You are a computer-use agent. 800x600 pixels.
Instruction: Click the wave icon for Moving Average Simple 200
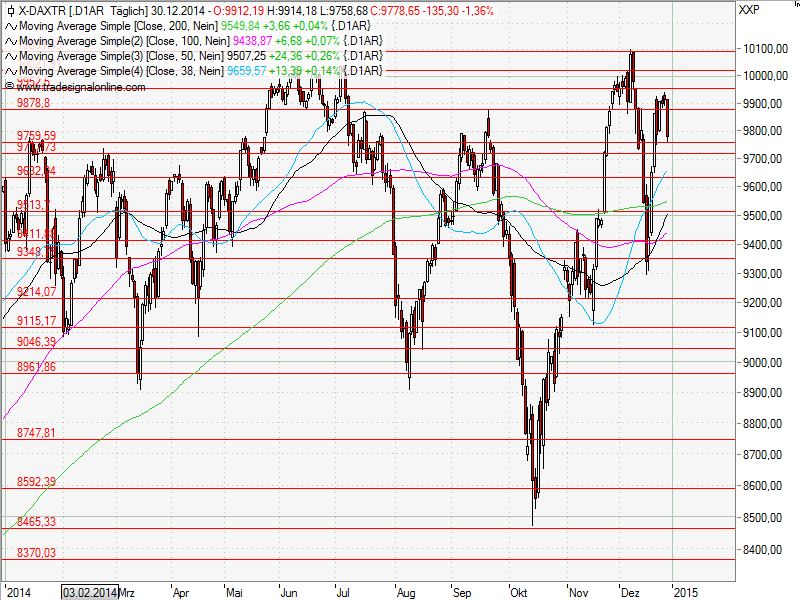[x=9, y=28]
